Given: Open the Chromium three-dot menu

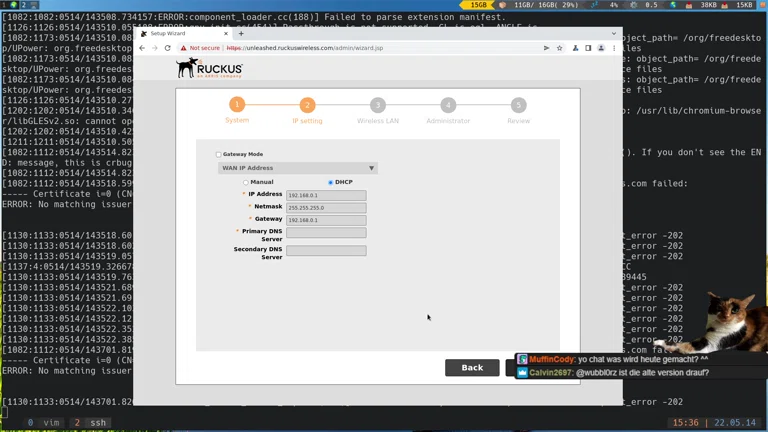Looking at the screenshot, I should click(x=614, y=48).
